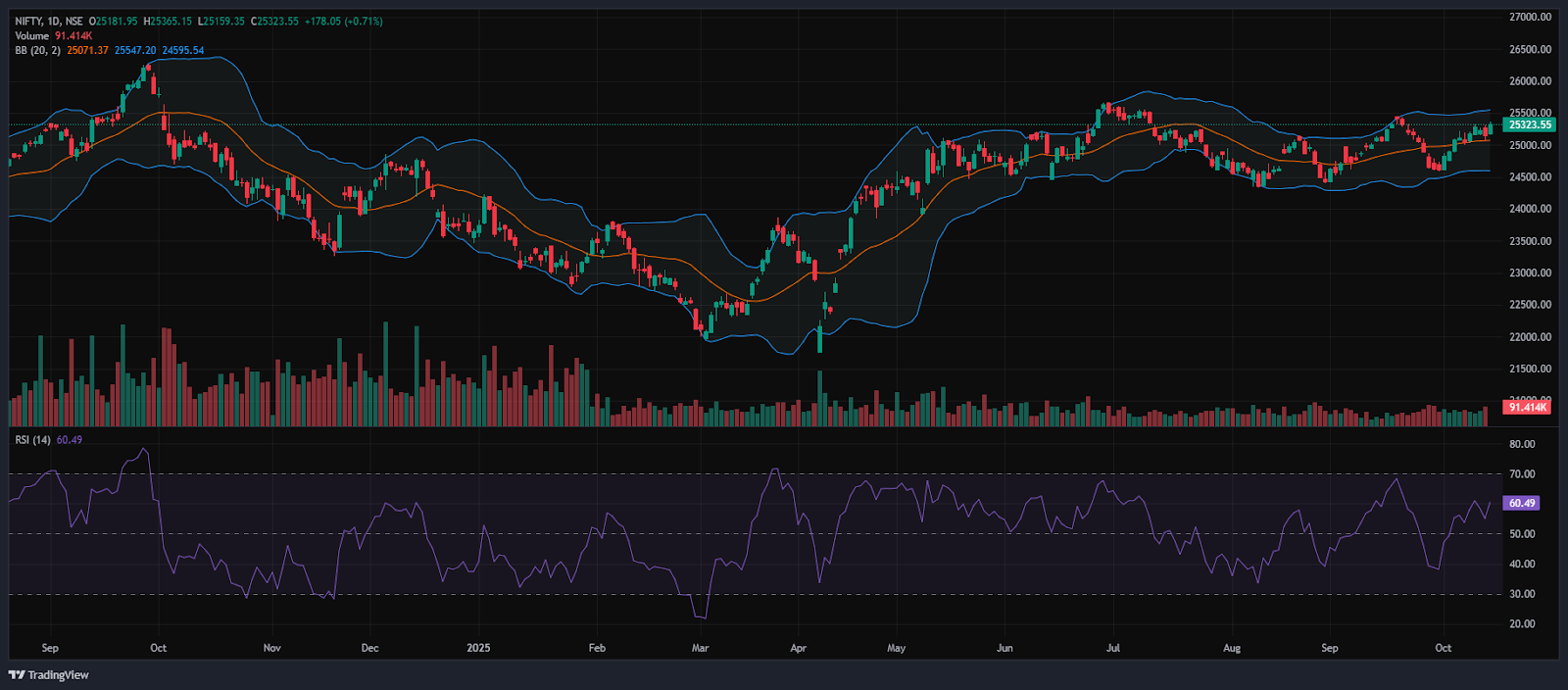Click the 60.49 RSI value tag on the axis
The height and width of the screenshot is (690, 1568).
(1521, 503)
